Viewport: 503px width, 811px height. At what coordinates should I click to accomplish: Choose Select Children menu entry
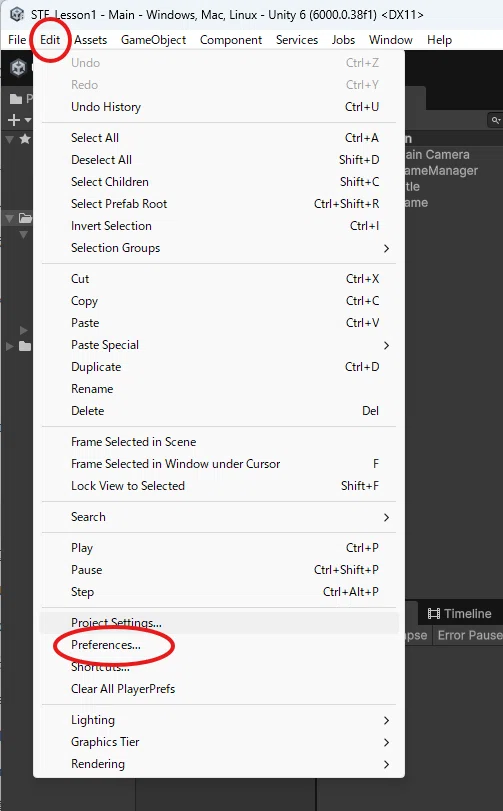click(219, 182)
